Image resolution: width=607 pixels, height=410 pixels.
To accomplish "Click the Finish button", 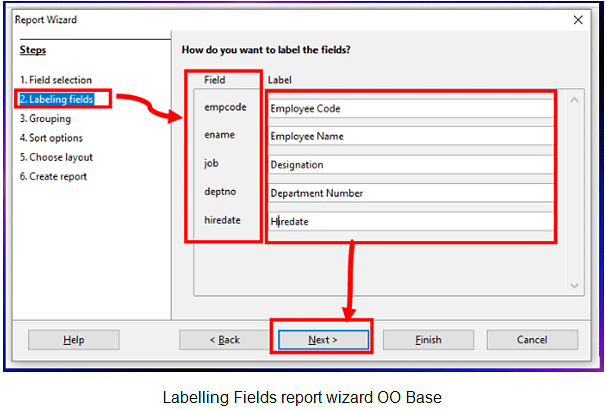I will tap(428, 340).
